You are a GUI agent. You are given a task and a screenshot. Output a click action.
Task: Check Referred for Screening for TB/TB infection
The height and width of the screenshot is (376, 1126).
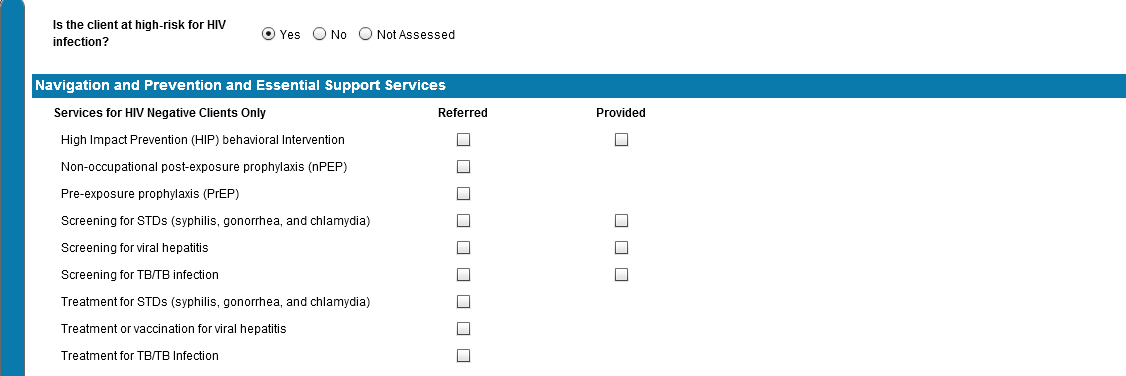pos(463,274)
